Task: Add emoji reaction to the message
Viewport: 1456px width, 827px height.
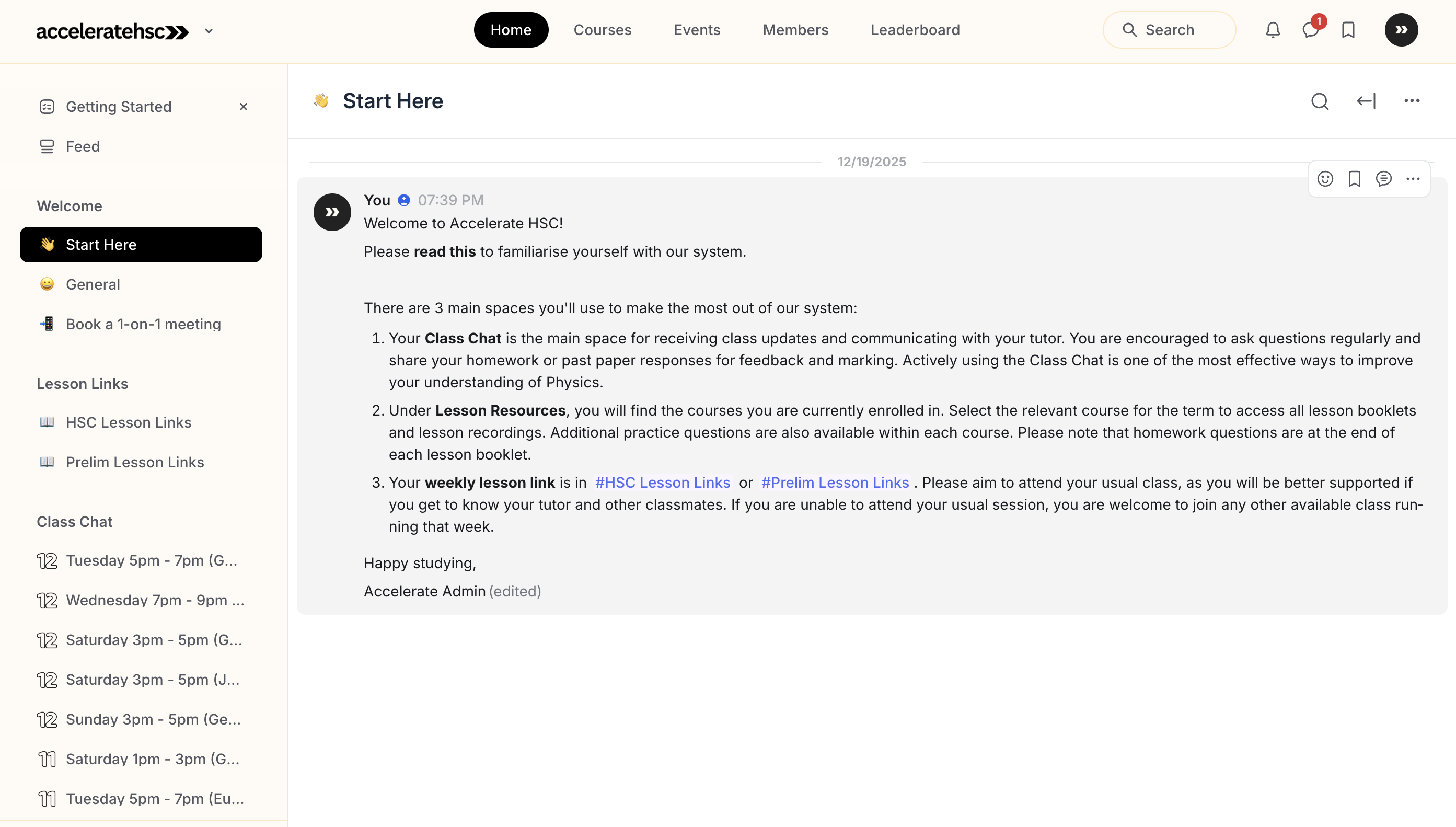Action: (1325, 179)
